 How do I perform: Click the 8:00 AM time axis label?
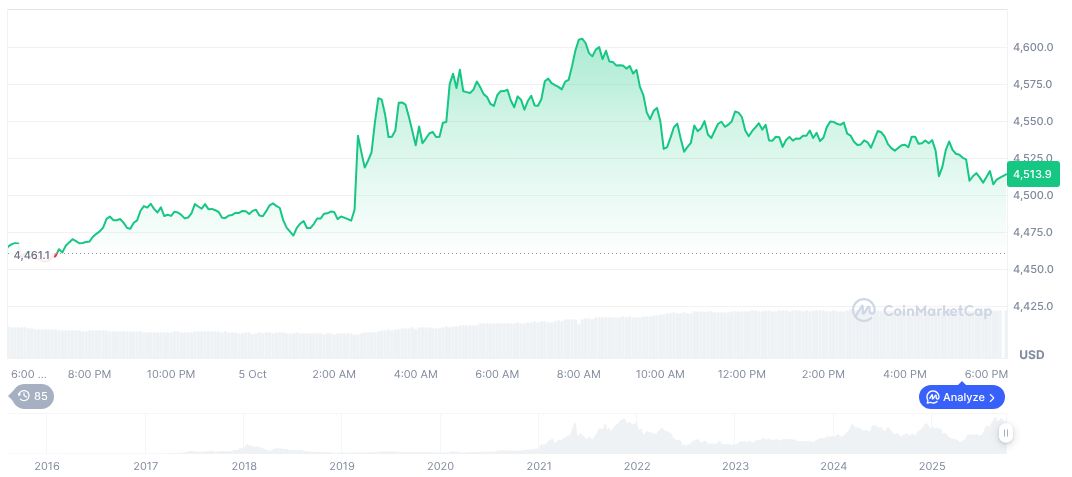578,374
